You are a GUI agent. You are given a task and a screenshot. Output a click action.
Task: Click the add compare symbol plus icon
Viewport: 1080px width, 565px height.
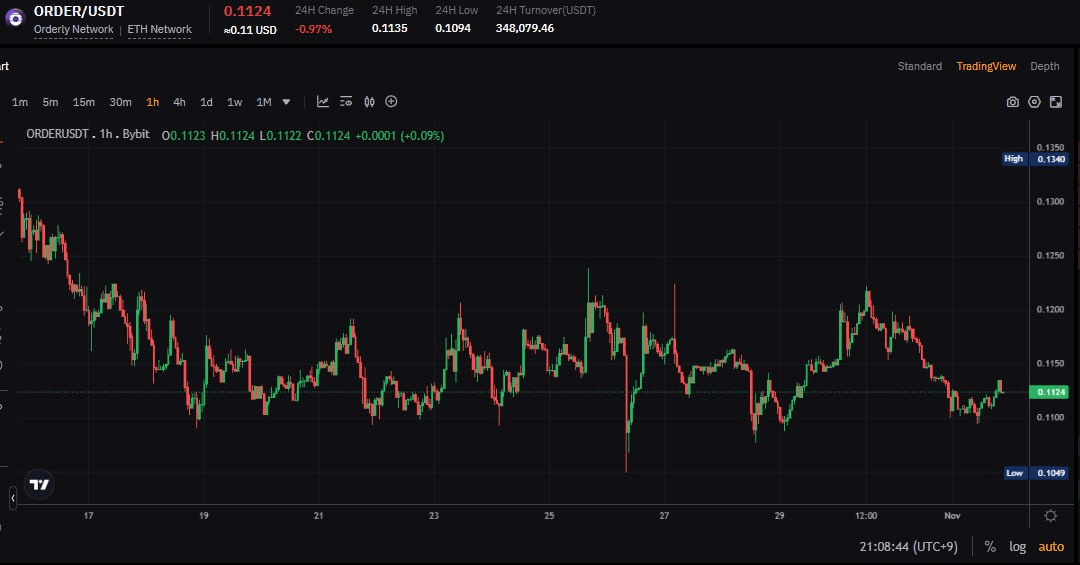click(x=391, y=102)
